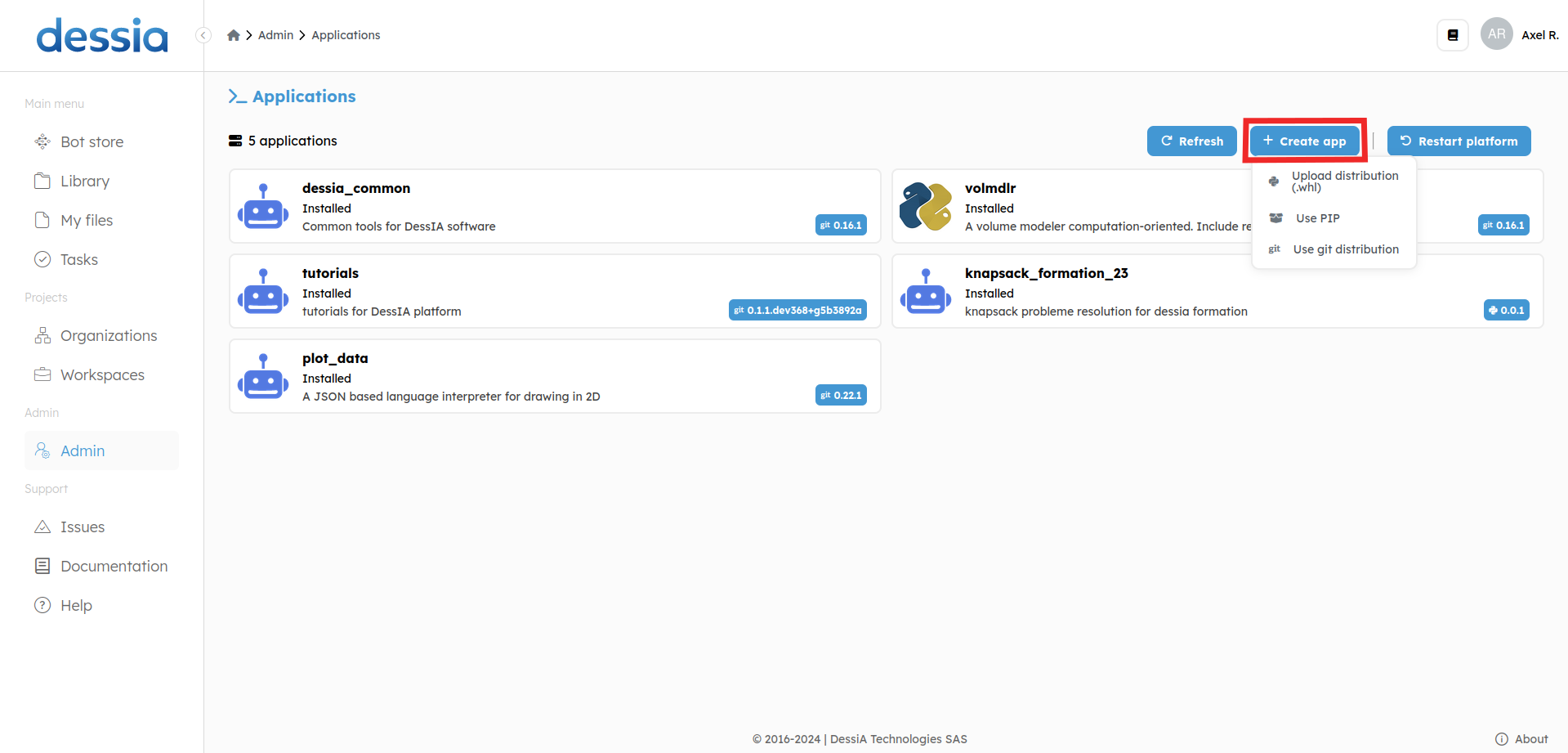Click the Tasks checkmark icon
The image size is (1568, 753).
click(x=42, y=260)
